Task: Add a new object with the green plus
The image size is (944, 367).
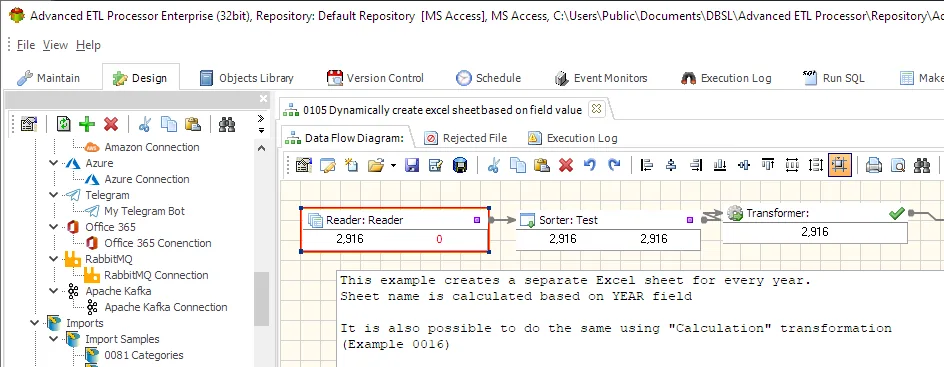Action: point(87,124)
